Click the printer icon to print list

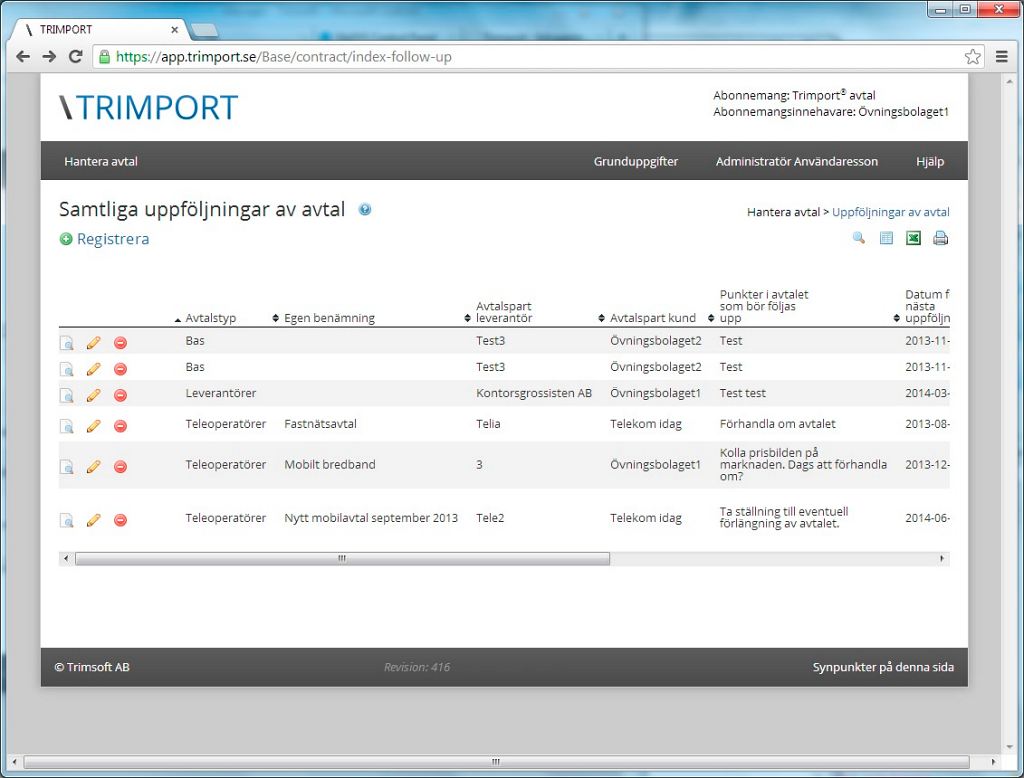(x=940, y=238)
